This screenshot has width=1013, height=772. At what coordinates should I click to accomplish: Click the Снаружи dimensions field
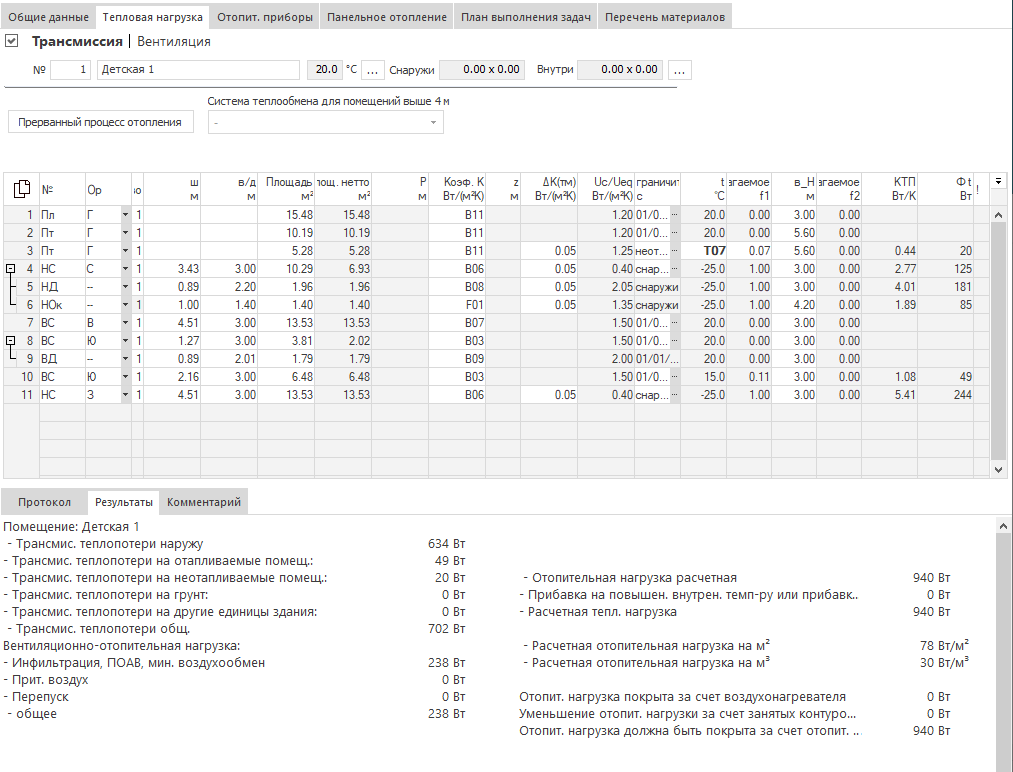point(482,70)
